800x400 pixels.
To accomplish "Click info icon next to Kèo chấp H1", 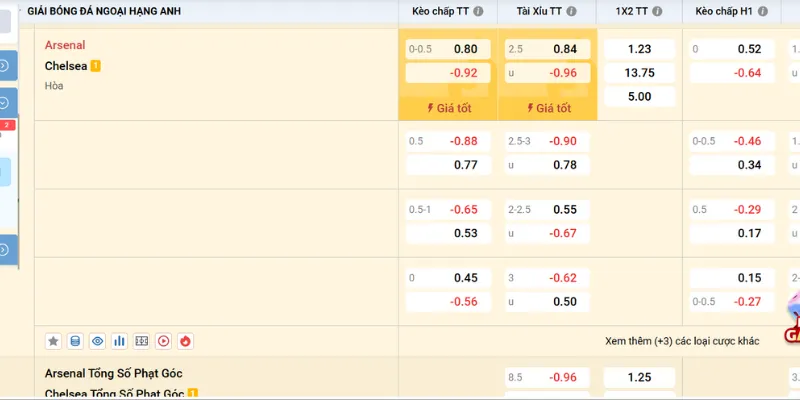I will (763, 11).
